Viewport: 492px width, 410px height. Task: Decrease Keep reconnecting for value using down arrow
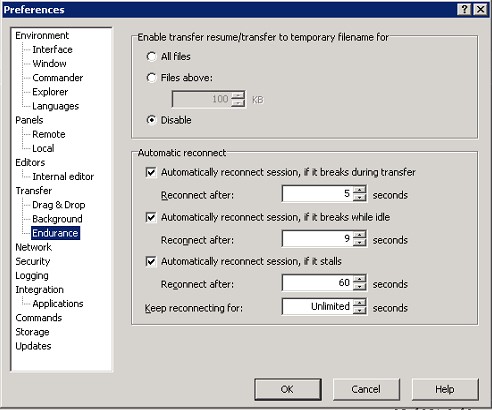tap(359, 311)
